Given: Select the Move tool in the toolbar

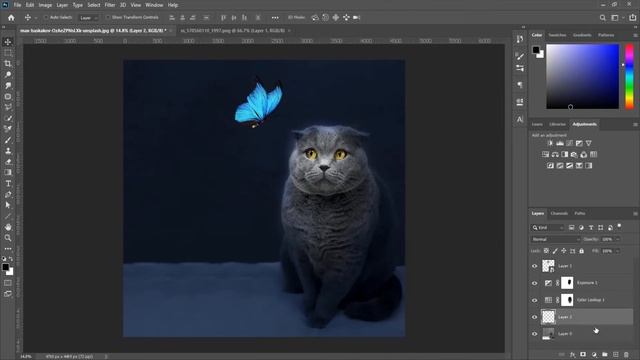Looking at the screenshot, I should pos(8,42).
